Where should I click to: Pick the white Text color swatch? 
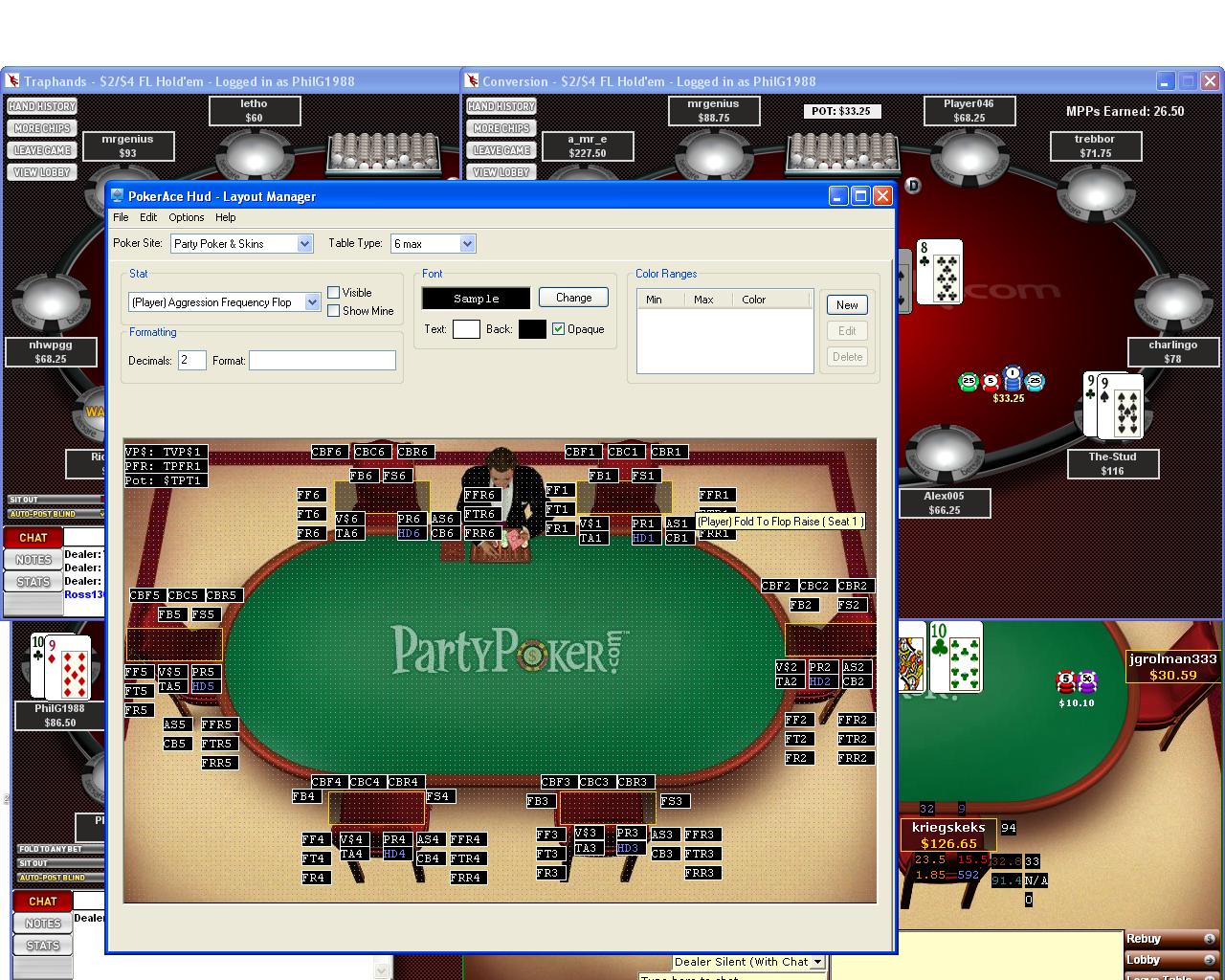tap(466, 329)
